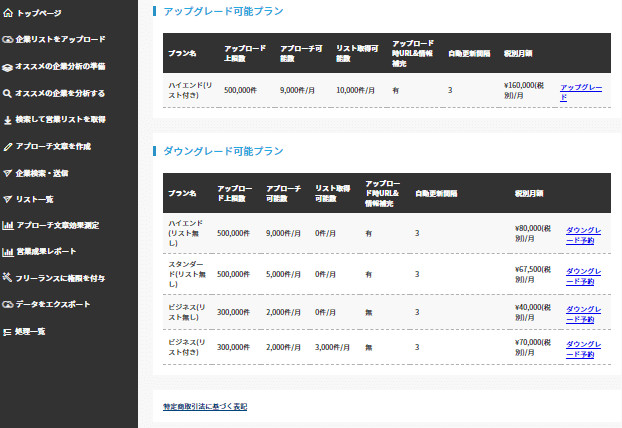Open 検索して営業リストを取得 in the sidebar
Screen dimensions: 622x428
click(x=61, y=119)
